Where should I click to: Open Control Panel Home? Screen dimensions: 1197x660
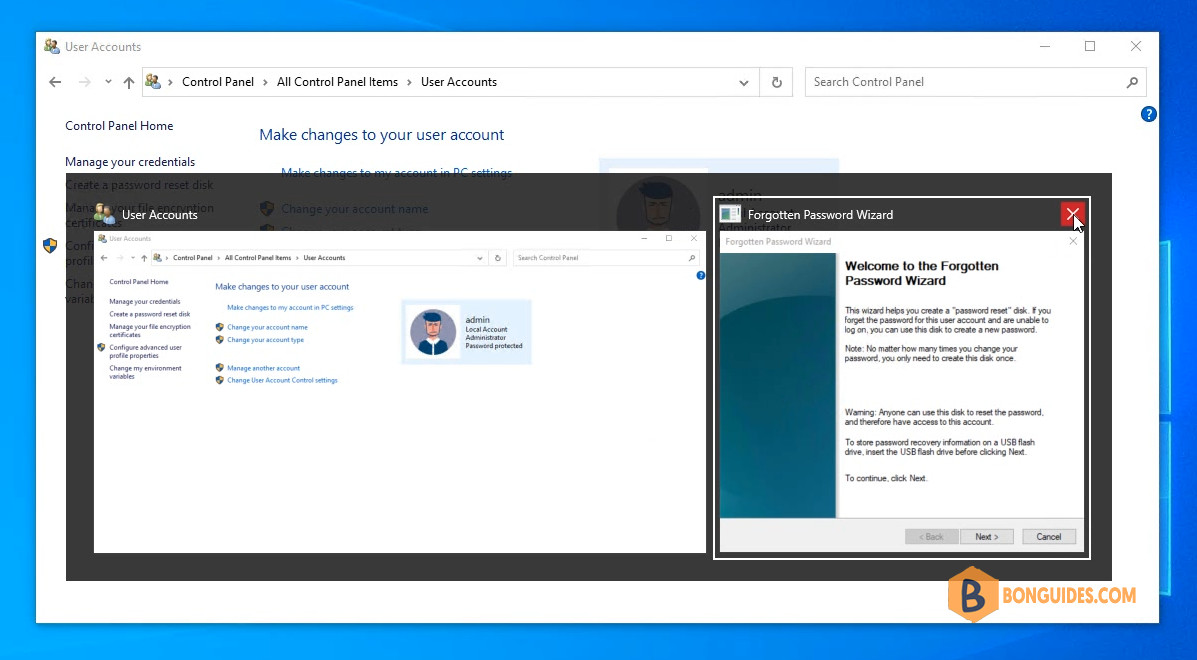click(x=119, y=126)
